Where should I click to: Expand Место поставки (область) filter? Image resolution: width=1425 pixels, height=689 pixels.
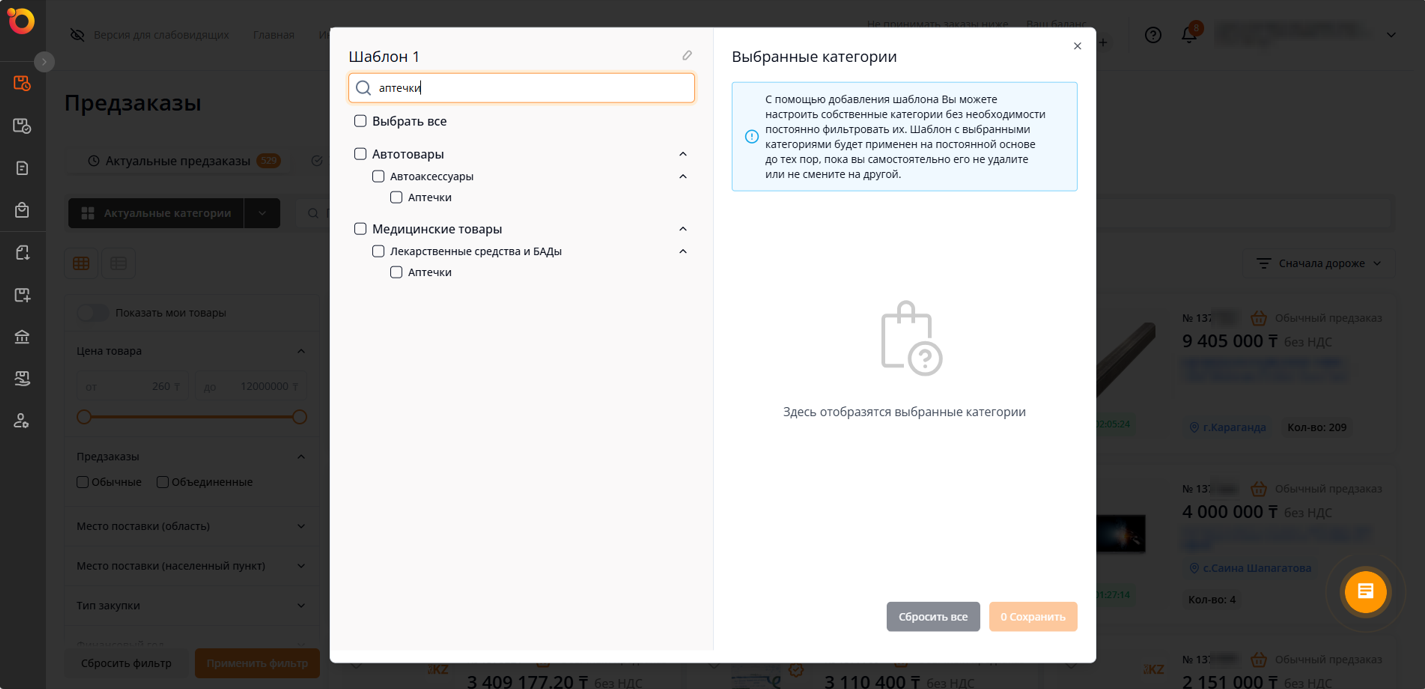(x=301, y=526)
